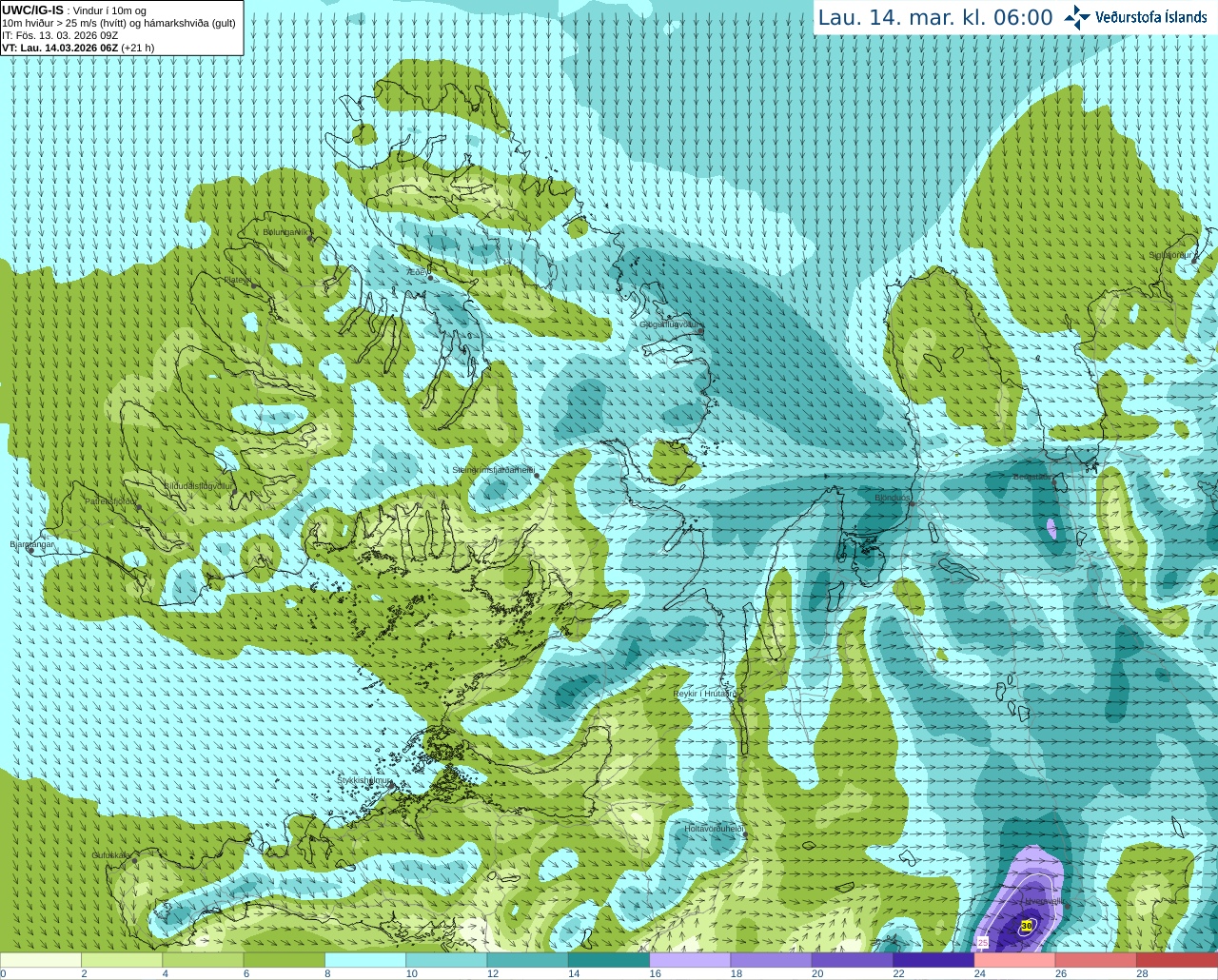This screenshot has height=980, width=1218.
Task: Select the 20–22 m/s violet legend swatch
Action: (853, 960)
